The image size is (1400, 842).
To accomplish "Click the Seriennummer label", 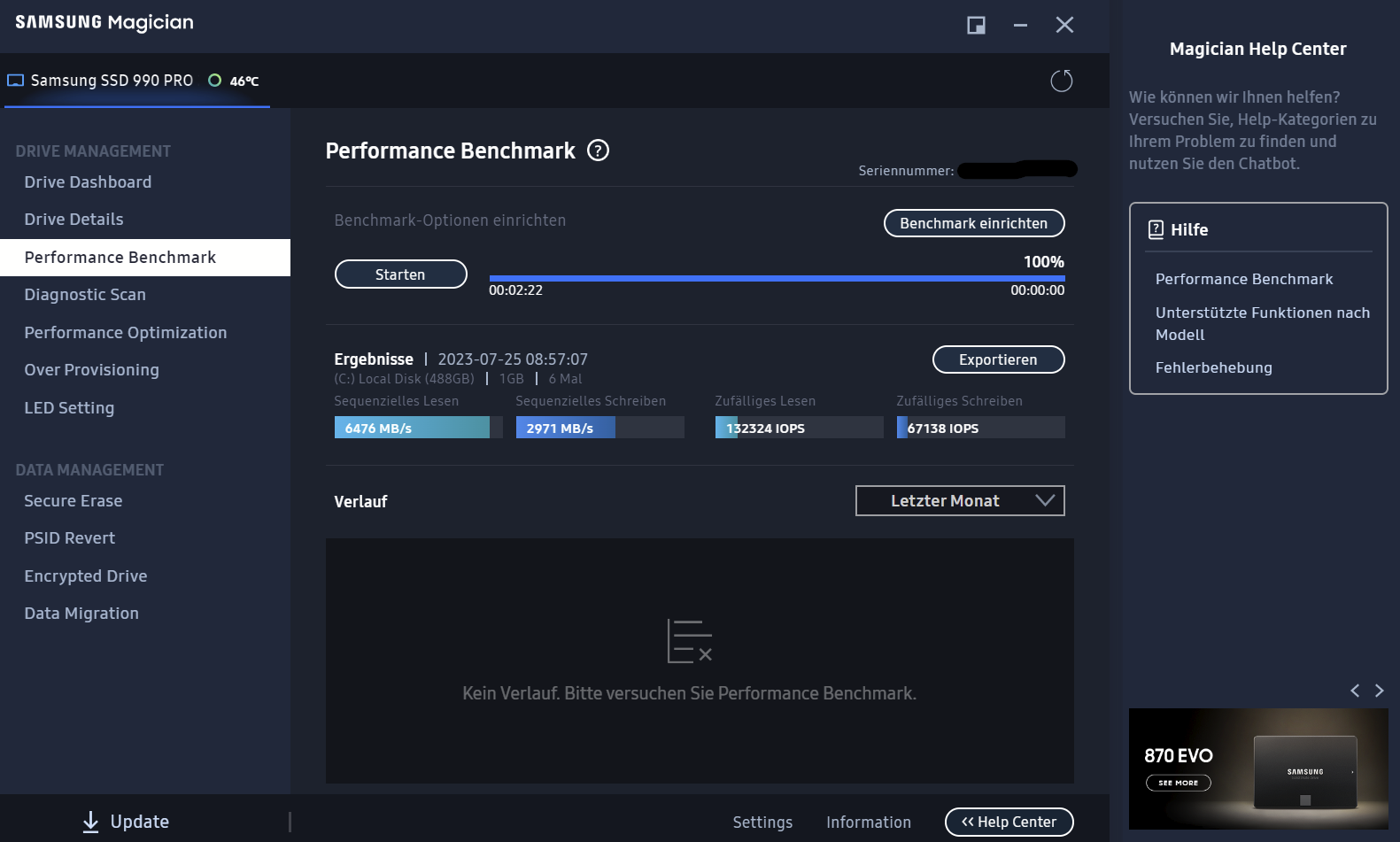I will click(906, 171).
